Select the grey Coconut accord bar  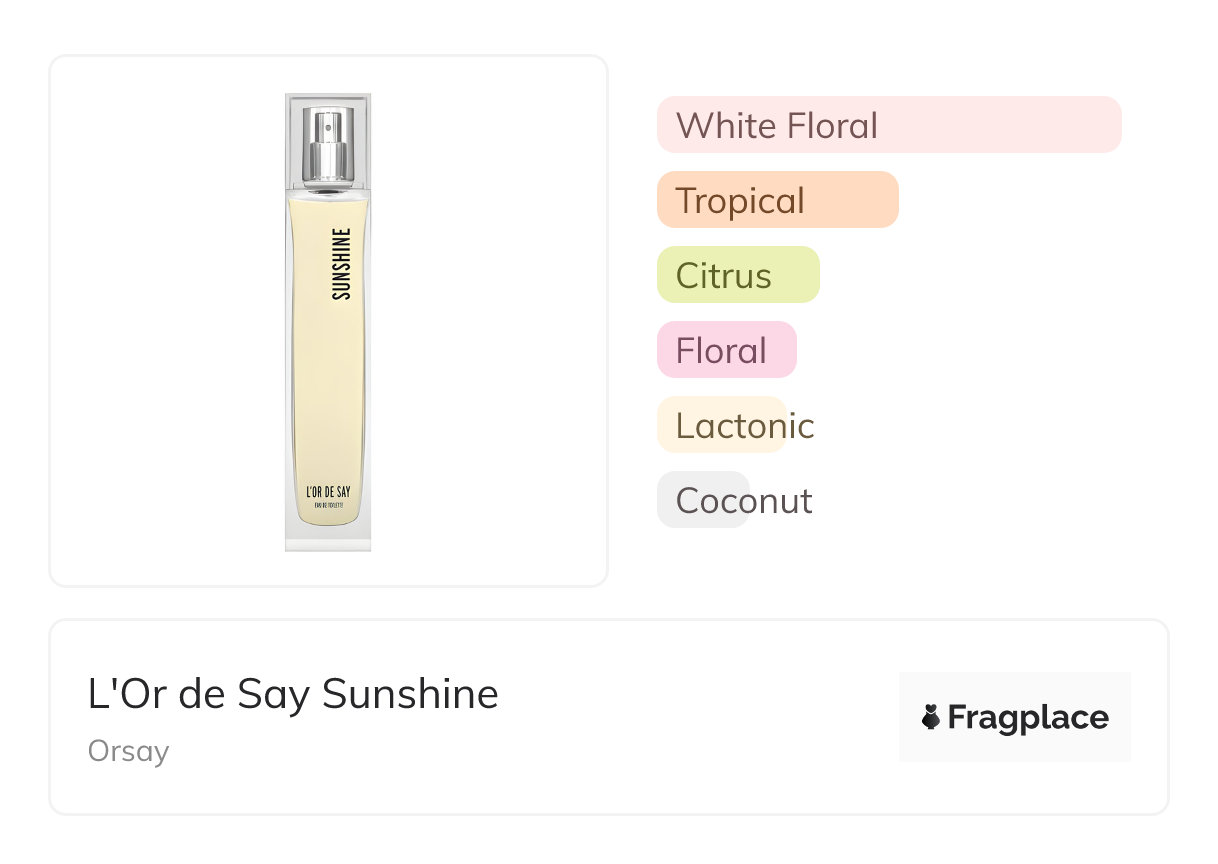pos(703,500)
